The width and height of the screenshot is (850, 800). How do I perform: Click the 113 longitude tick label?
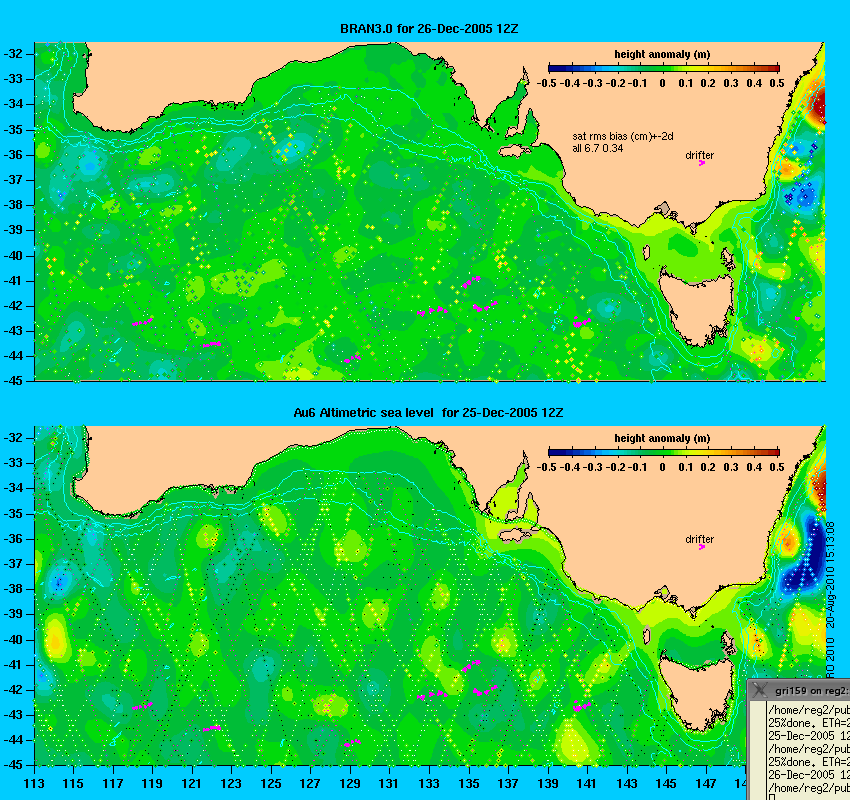(34, 784)
